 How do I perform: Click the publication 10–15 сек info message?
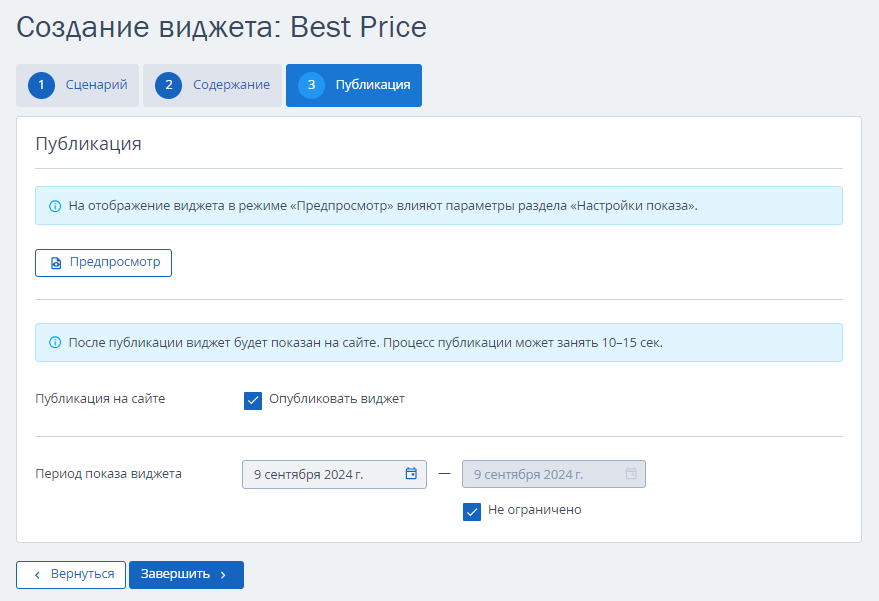tap(439, 343)
